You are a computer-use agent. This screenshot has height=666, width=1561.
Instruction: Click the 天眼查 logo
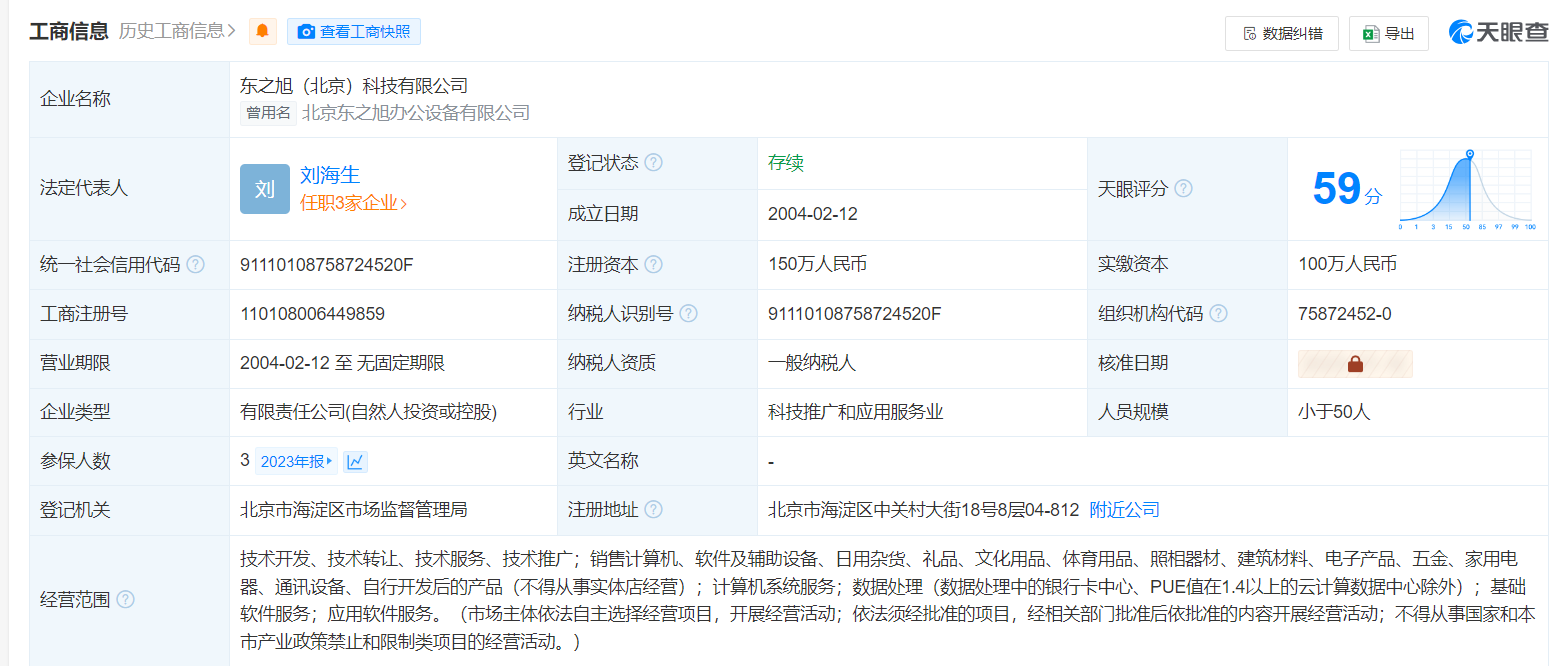[1498, 33]
